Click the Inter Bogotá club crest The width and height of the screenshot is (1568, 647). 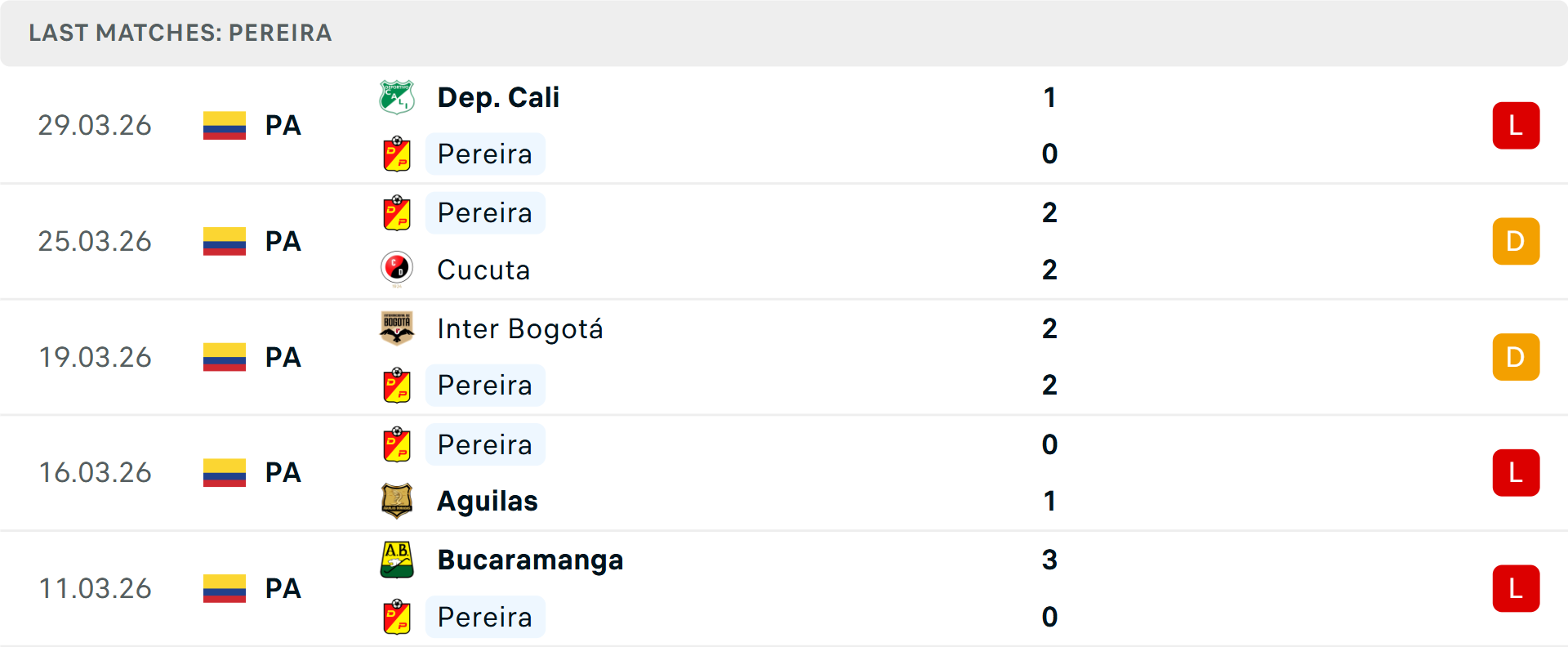[397, 328]
